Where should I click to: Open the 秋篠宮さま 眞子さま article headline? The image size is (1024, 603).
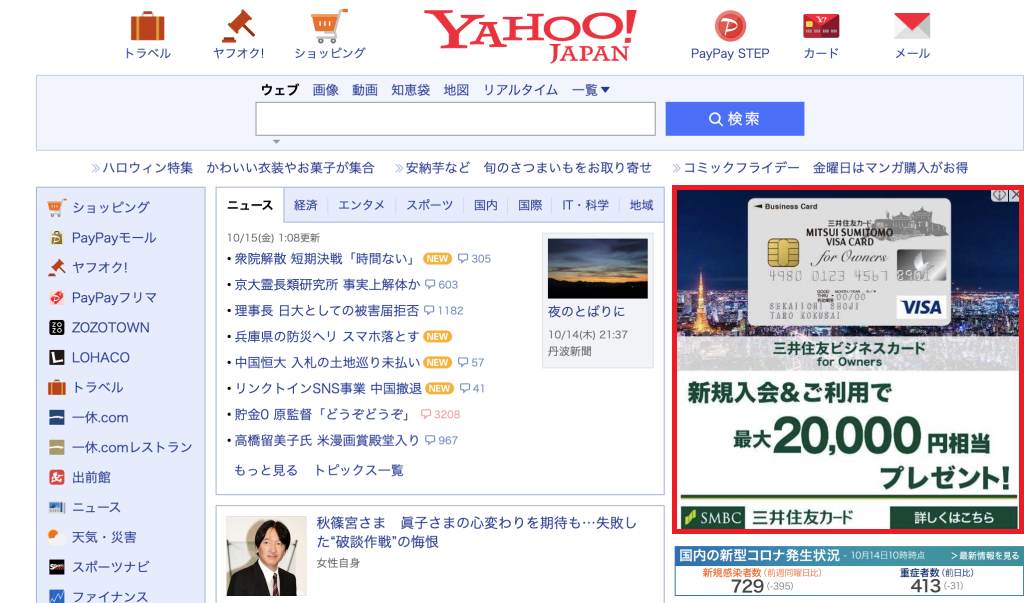[476, 532]
